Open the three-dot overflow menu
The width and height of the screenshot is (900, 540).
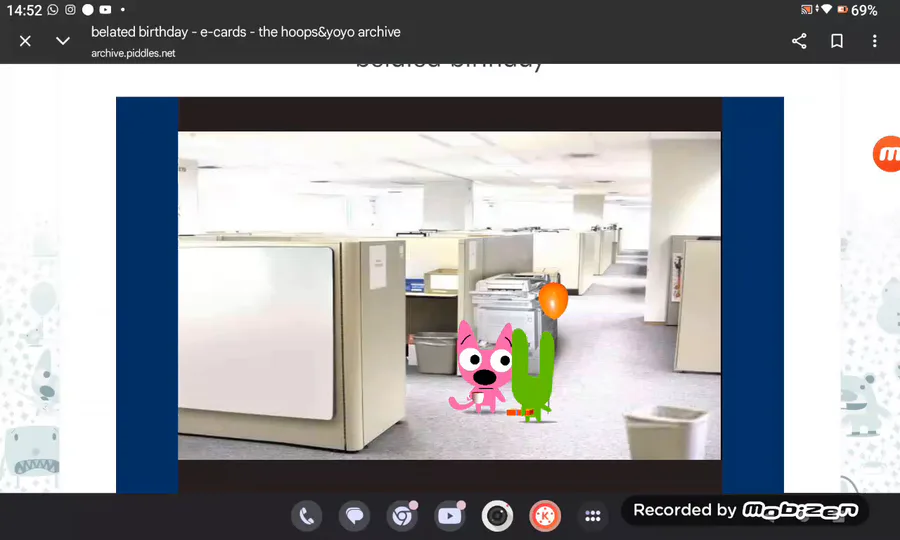click(x=874, y=41)
